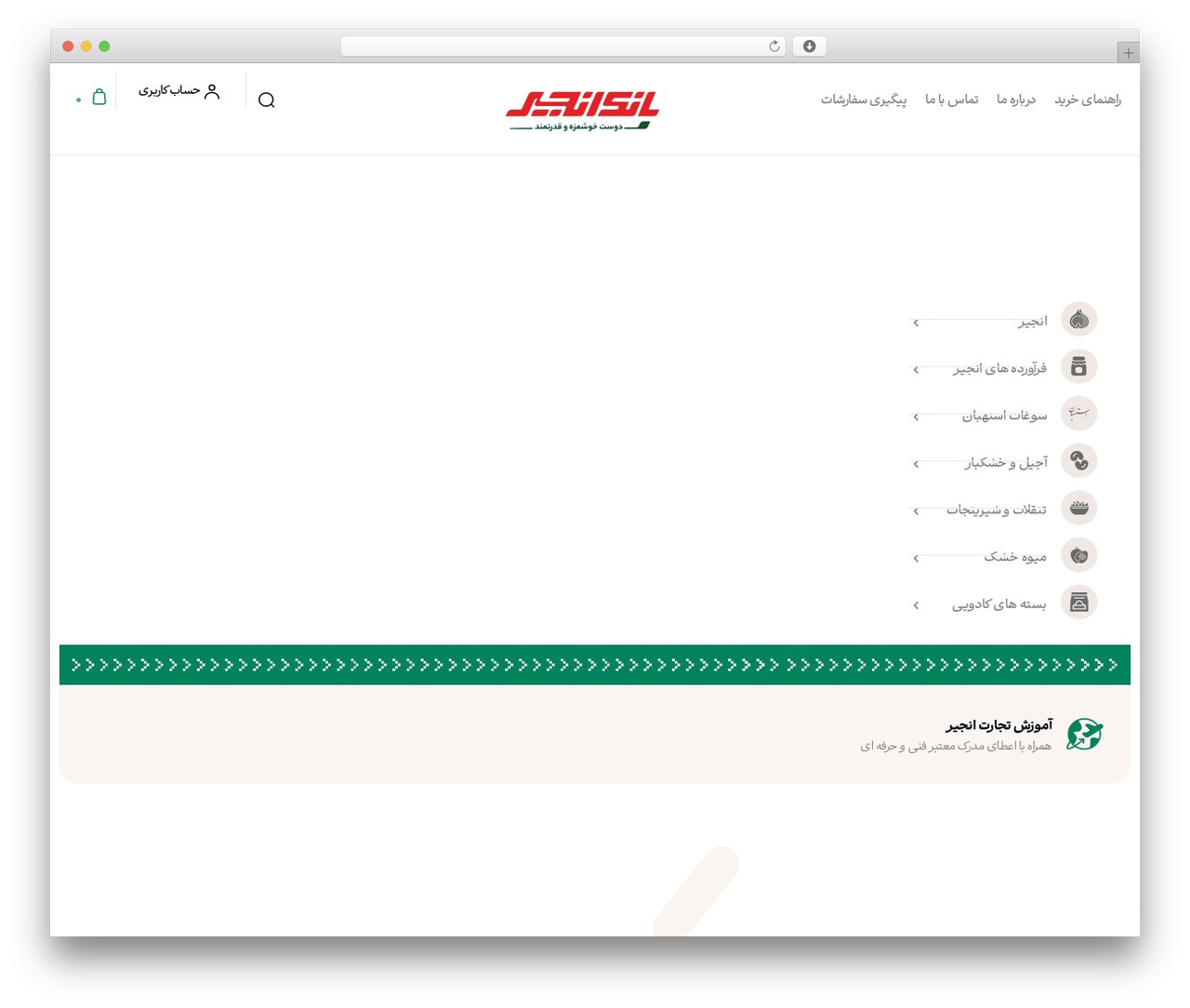Select the تنقلات و شیرینجات category label
Viewport: 1190px width, 1008px height.
pyautogui.click(x=997, y=510)
